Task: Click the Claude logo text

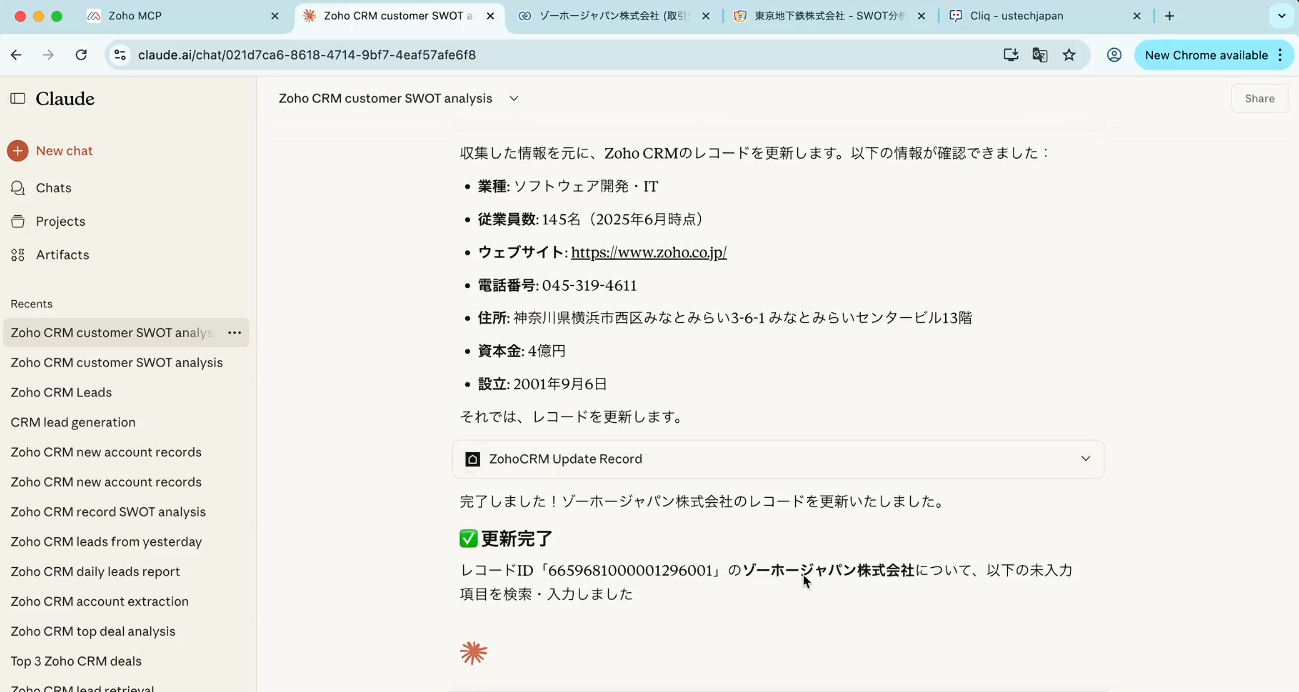Action: pyautogui.click(x=65, y=98)
